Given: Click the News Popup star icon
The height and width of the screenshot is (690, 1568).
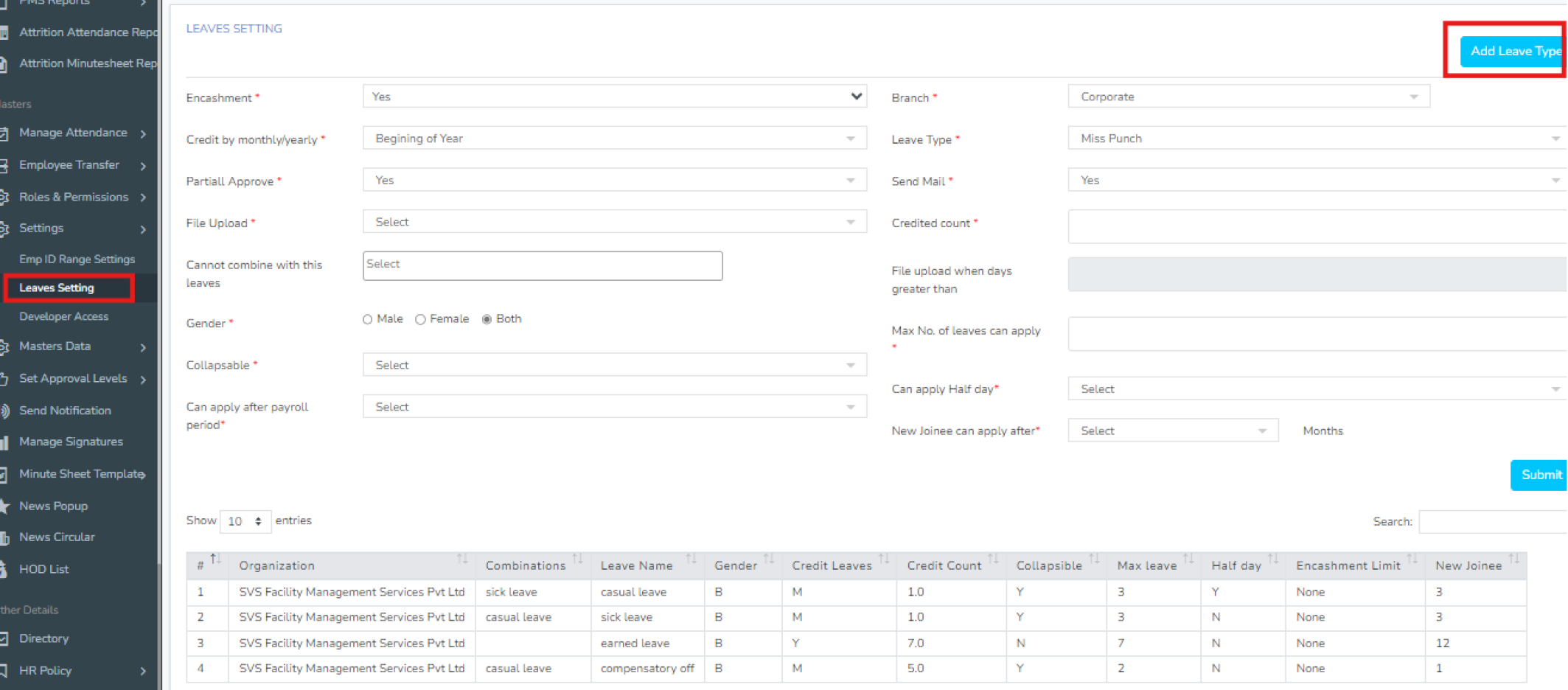Looking at the screenshot, I should pos(4,506).
